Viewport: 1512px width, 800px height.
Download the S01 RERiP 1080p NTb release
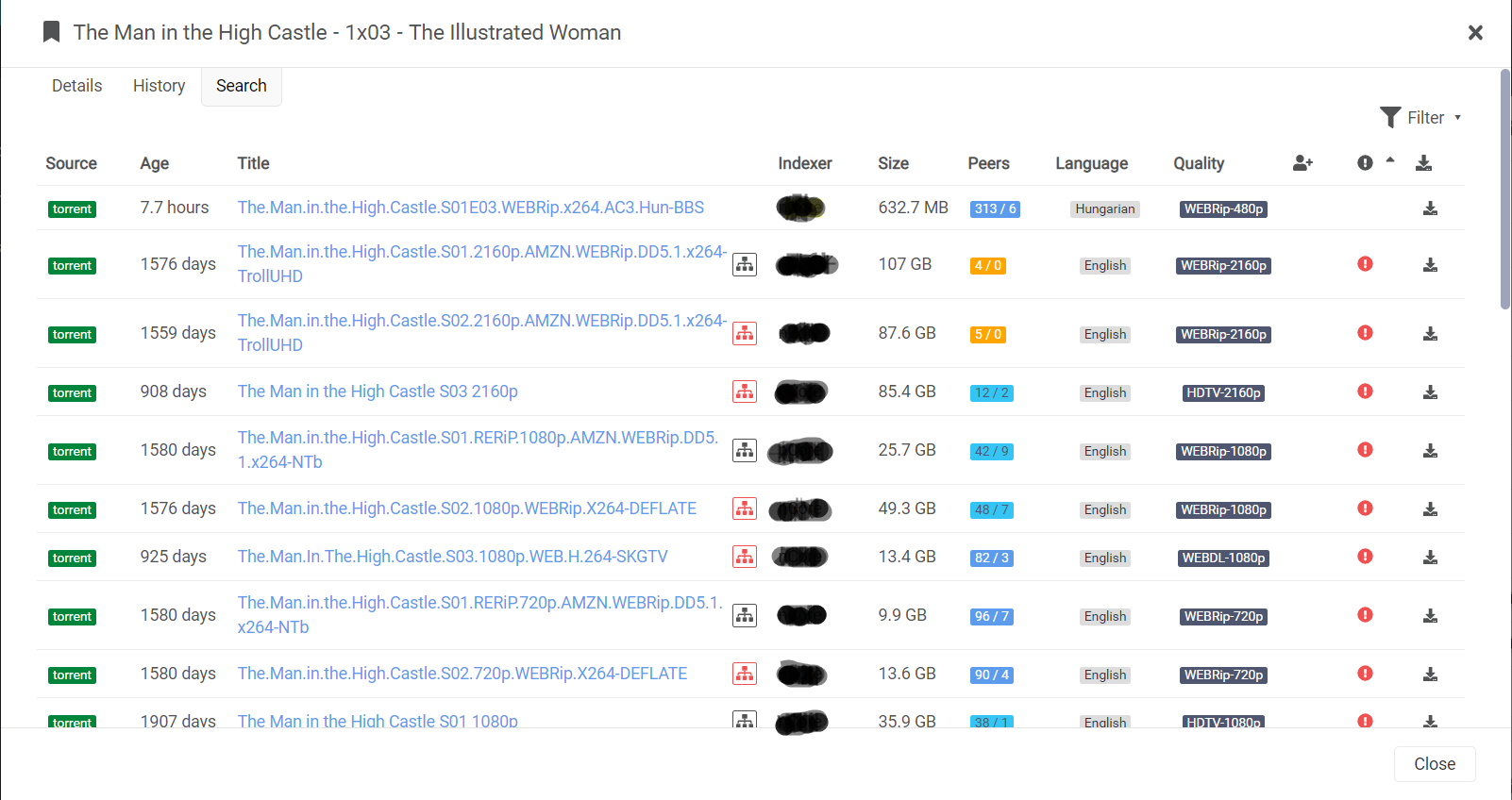click(x=1430, y=451)
